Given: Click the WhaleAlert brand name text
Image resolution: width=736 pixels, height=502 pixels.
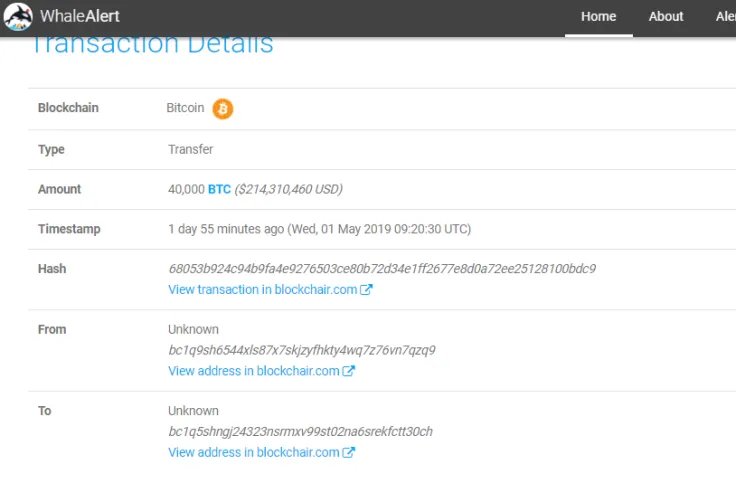Looking at the screenshot, I should point(79,17).
